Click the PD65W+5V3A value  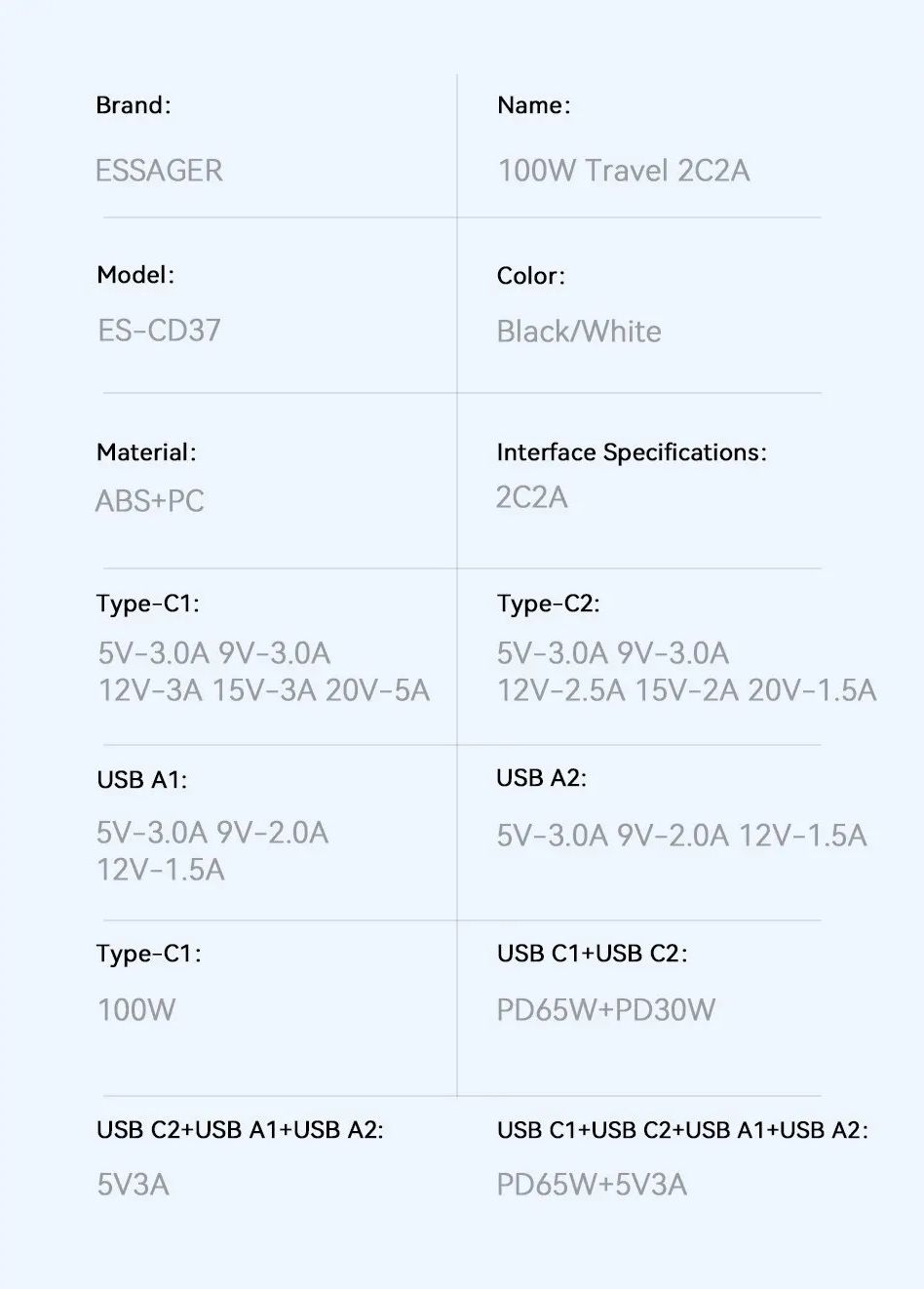592,1185
